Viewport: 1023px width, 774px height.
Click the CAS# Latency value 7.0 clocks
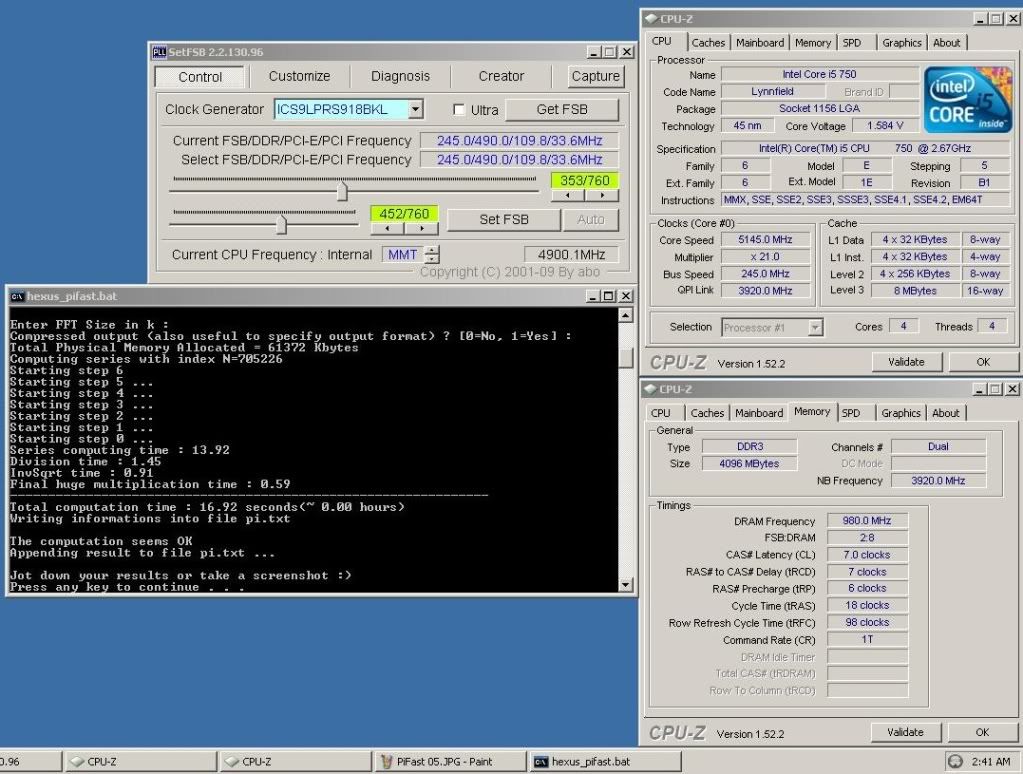pyautogui.click(x=867, y=554)
